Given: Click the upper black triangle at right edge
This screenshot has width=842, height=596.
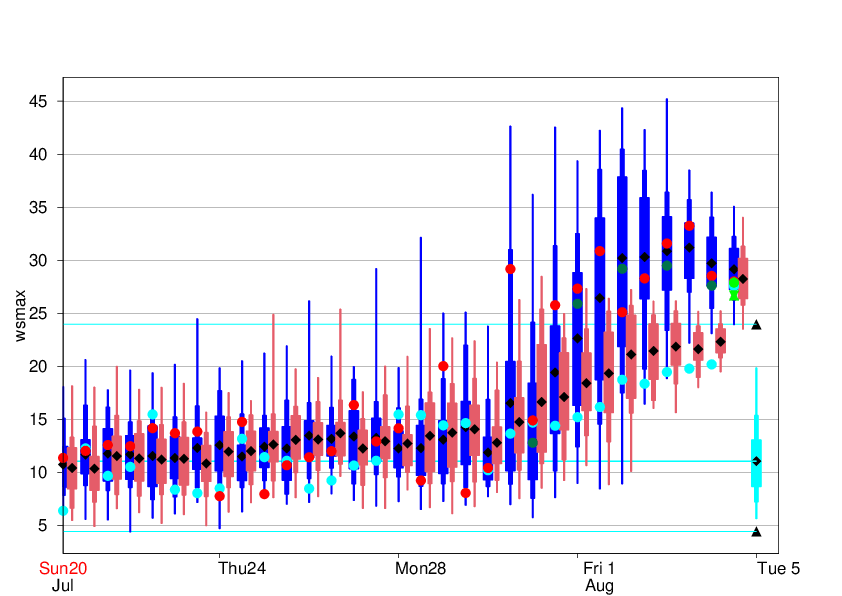Looking at the screenshot, I should tap(756, 324).
